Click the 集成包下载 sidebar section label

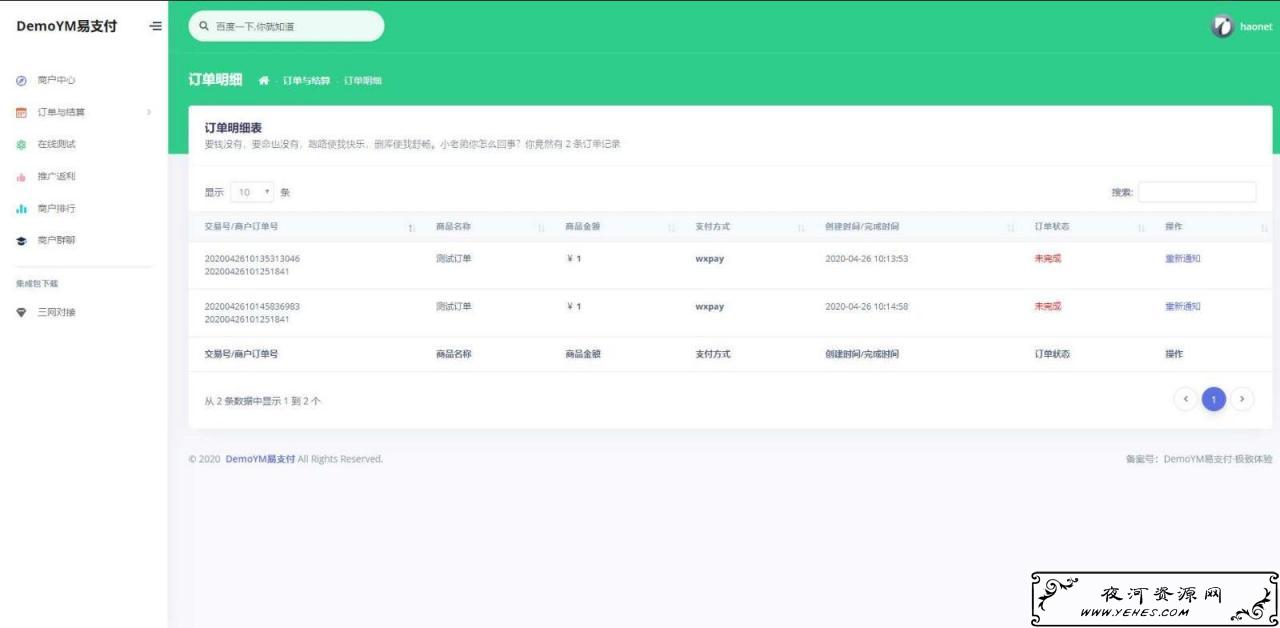tap(37, 284)
